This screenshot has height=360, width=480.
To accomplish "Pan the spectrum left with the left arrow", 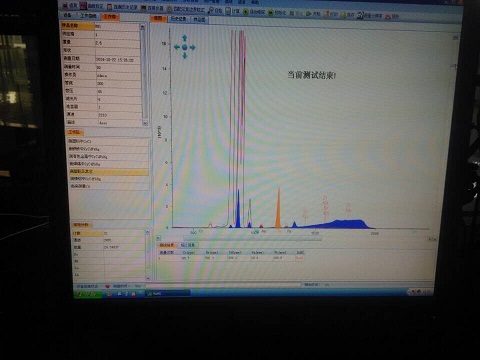I will point(177,47).
